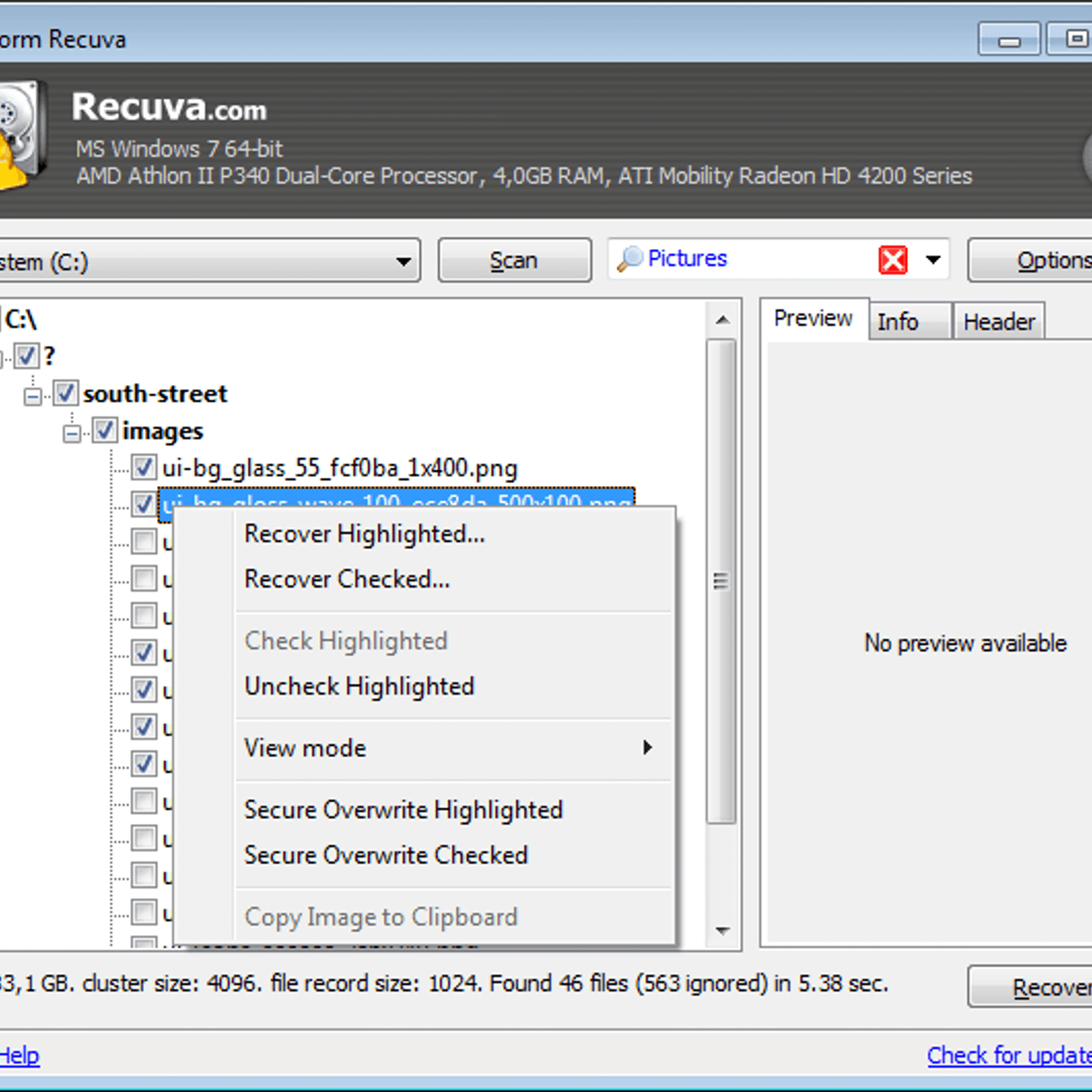Screen dimensions: 1092x1092
Task: Choose Secure Overwrite Highlighted
Action: pos(453,809)
